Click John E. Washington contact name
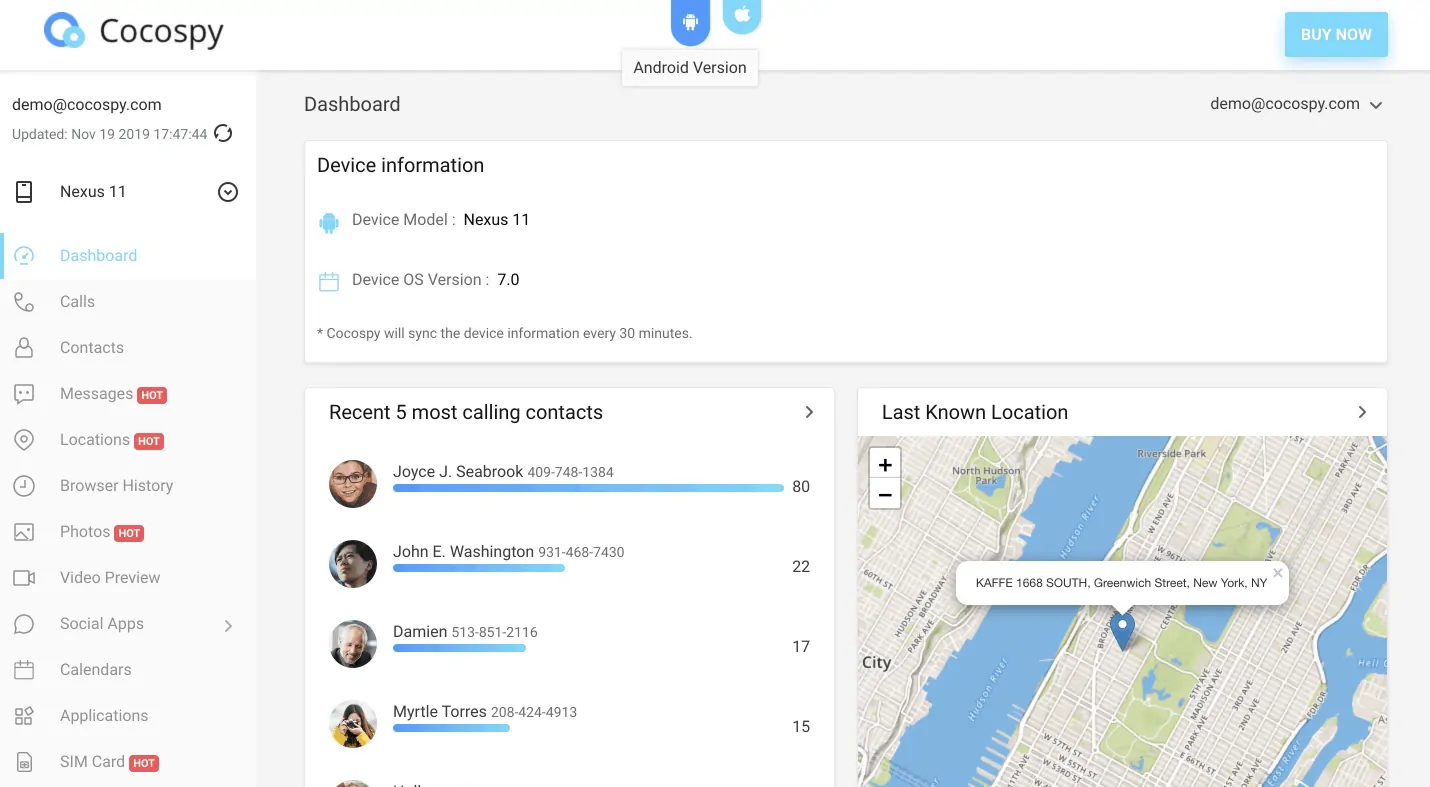Viewport: 1430px width, 787px height. (x=463, y=551)
